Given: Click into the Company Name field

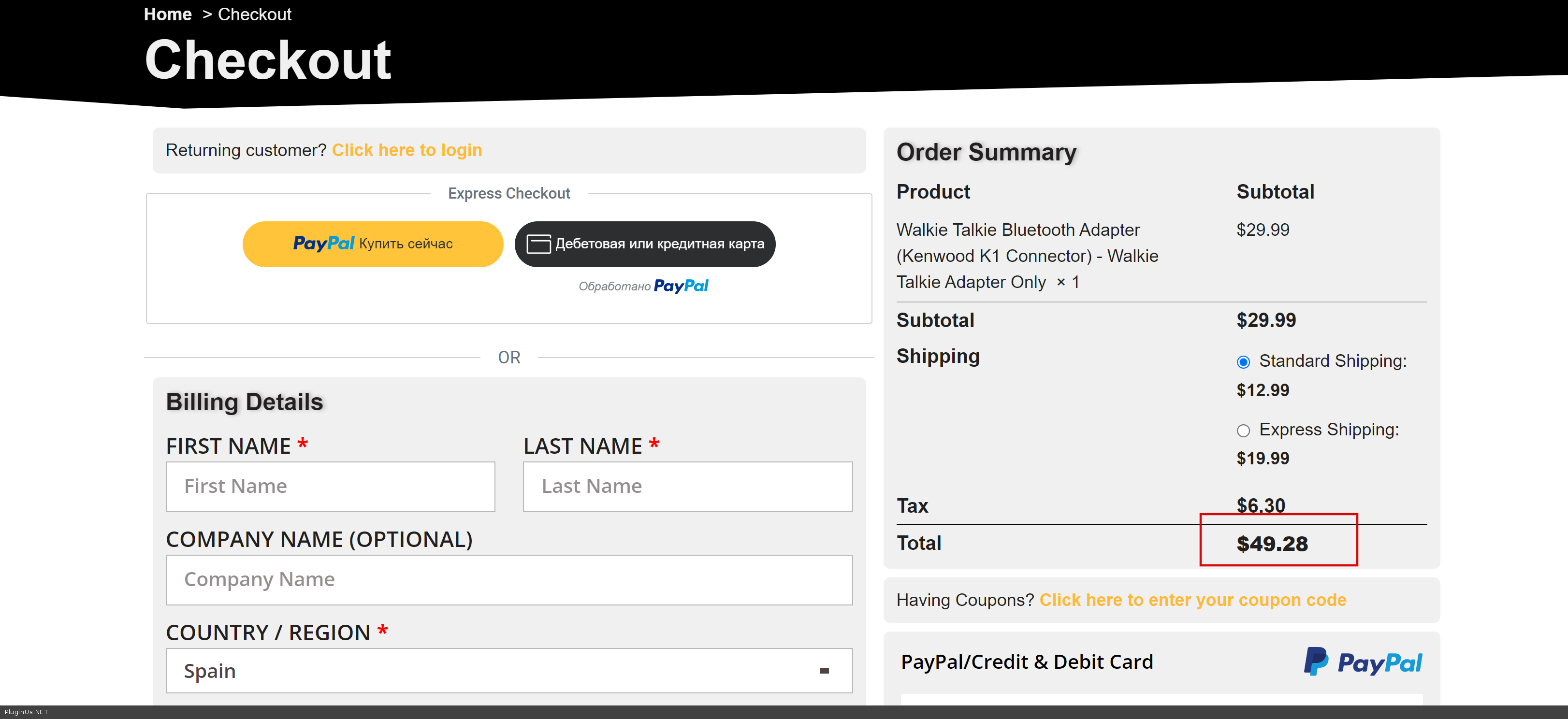Looking at the screenshot, I should (x=509, y=580).
